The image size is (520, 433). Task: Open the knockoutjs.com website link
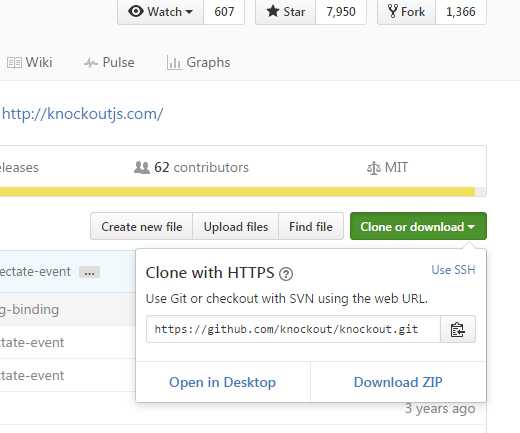82,114
